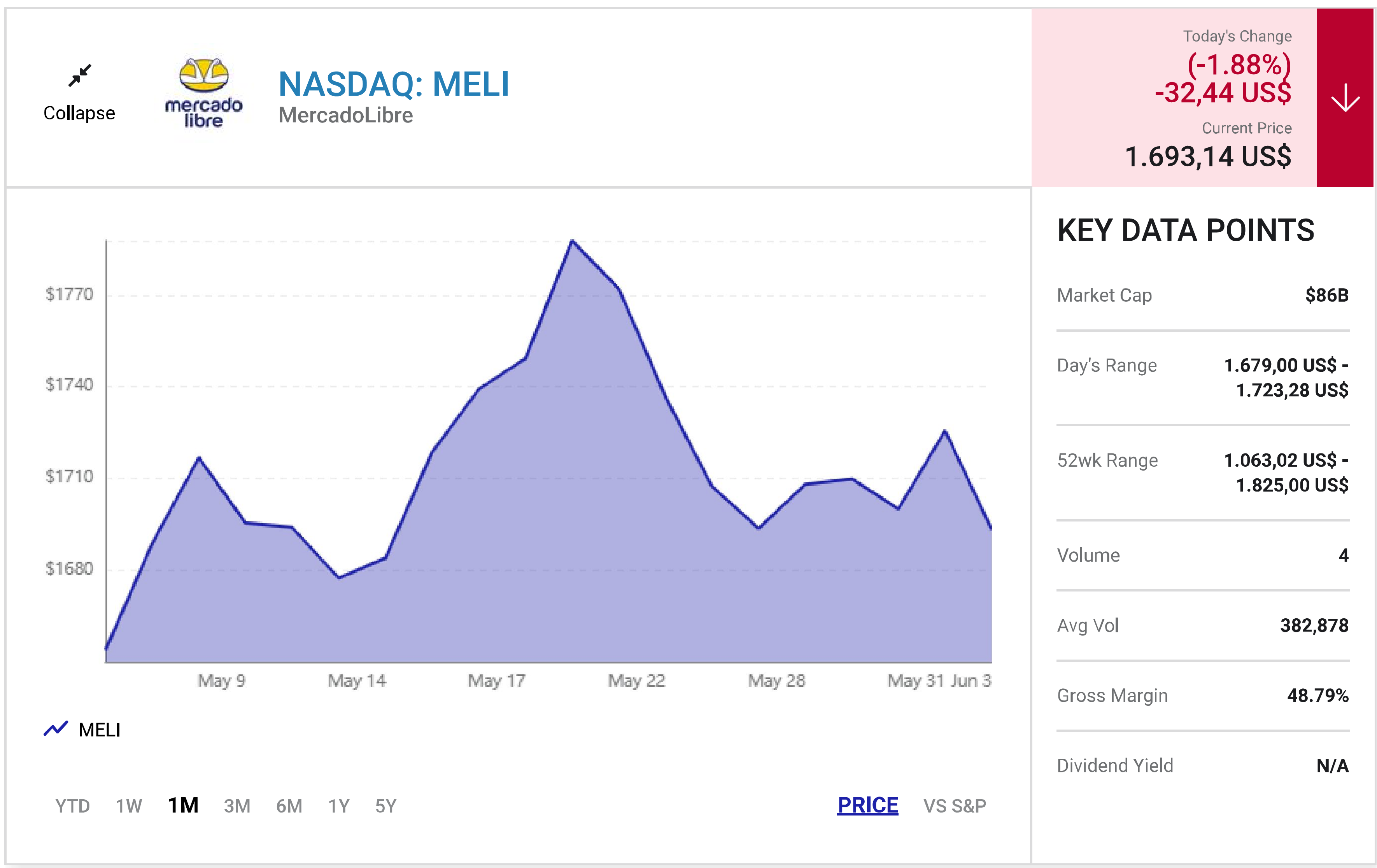Switch chart to VS S&P comparison
Image resolution: width=1377 pixels, height=868 pixels.
point(955,806)
